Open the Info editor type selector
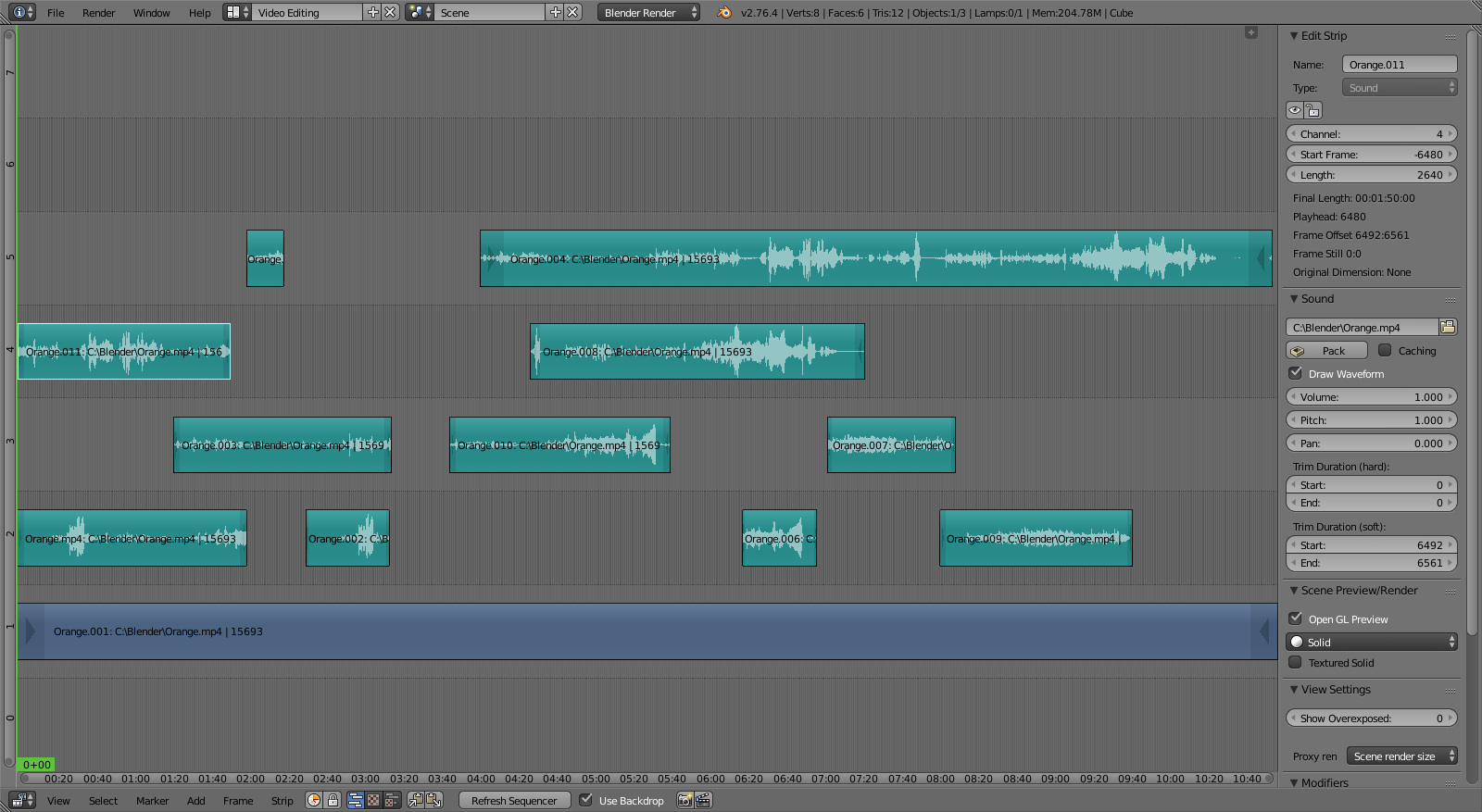 (x=22, y=12)
